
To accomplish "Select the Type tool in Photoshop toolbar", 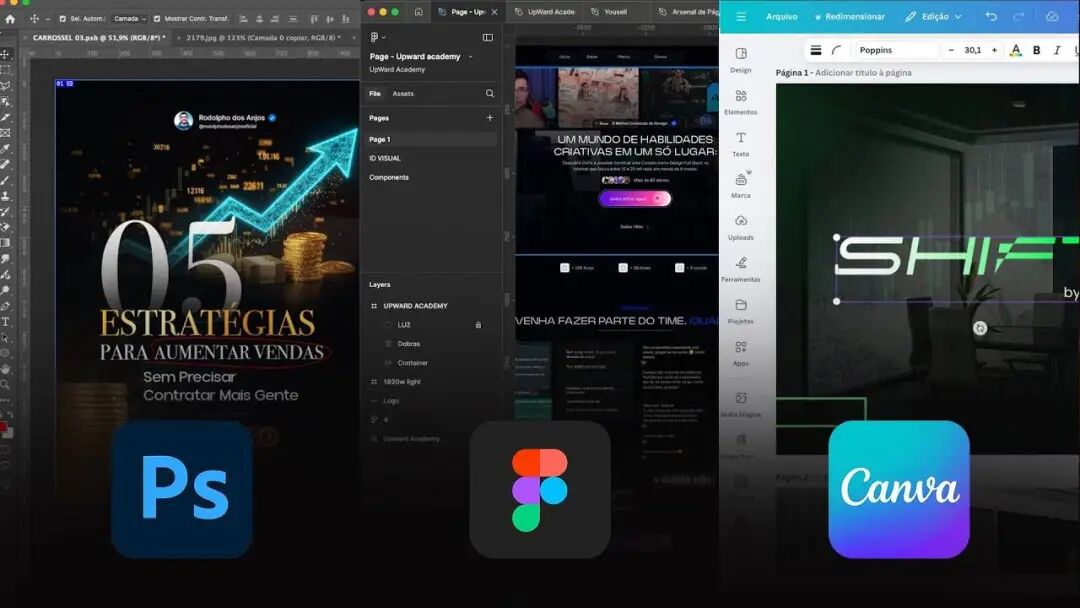I will pyautogui.click(x=6, y=322).
